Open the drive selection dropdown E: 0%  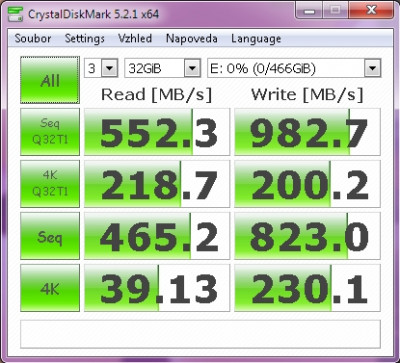pos(294,68)
